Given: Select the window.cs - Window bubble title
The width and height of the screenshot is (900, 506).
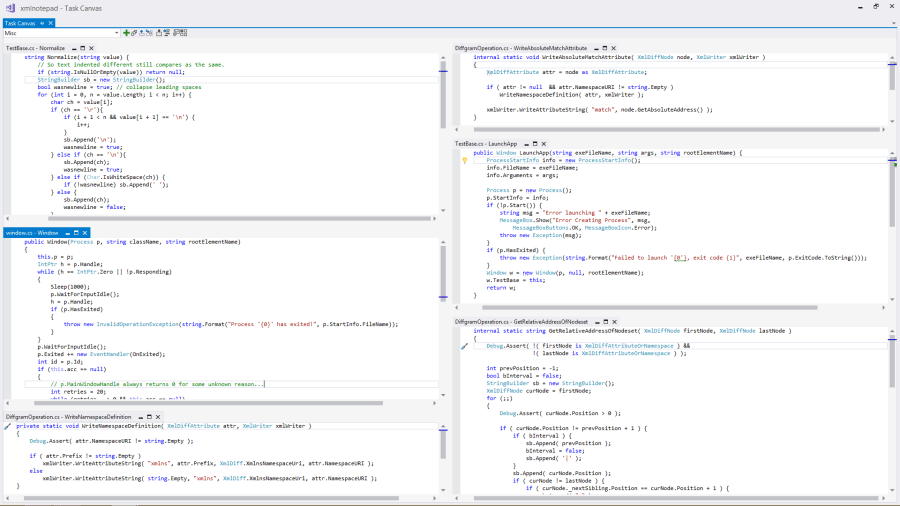Looking at the screenshot, I should 31,232.
